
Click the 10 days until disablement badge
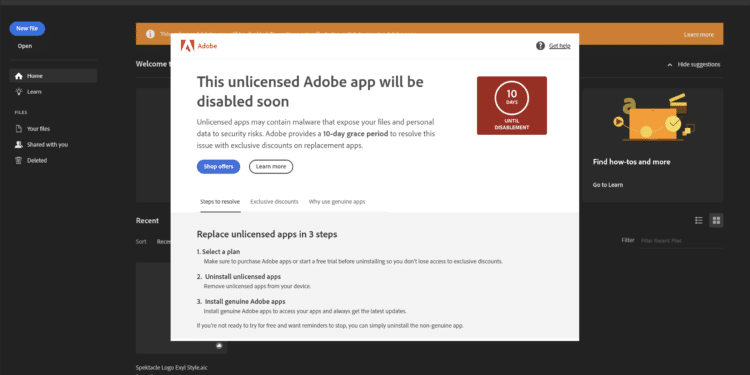pyautogui.click(x=512, y=105)
